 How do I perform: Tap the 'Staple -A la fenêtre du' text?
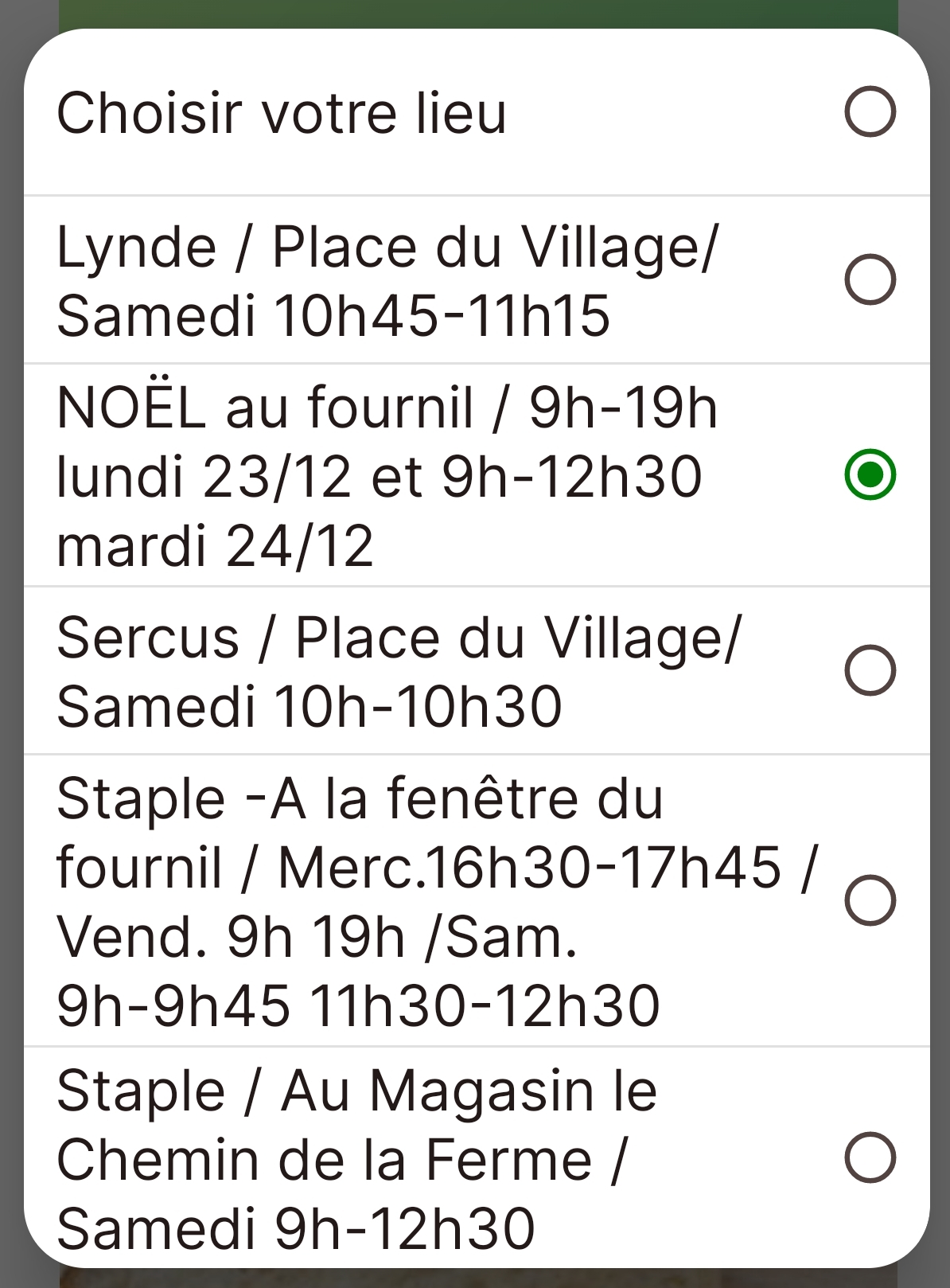click(x=360, y=798)
